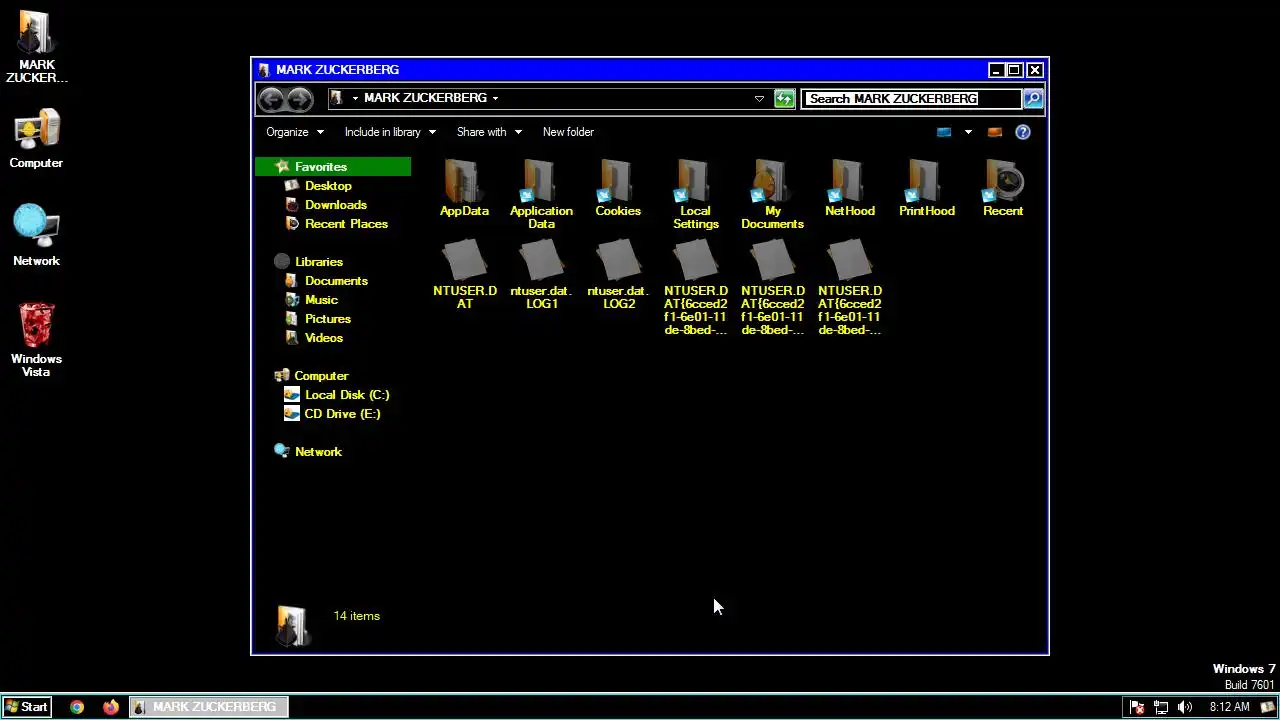Open the Windows Vista recycle bin icon
Screen dimensions: 1280x720
click(x=36, y=340)
